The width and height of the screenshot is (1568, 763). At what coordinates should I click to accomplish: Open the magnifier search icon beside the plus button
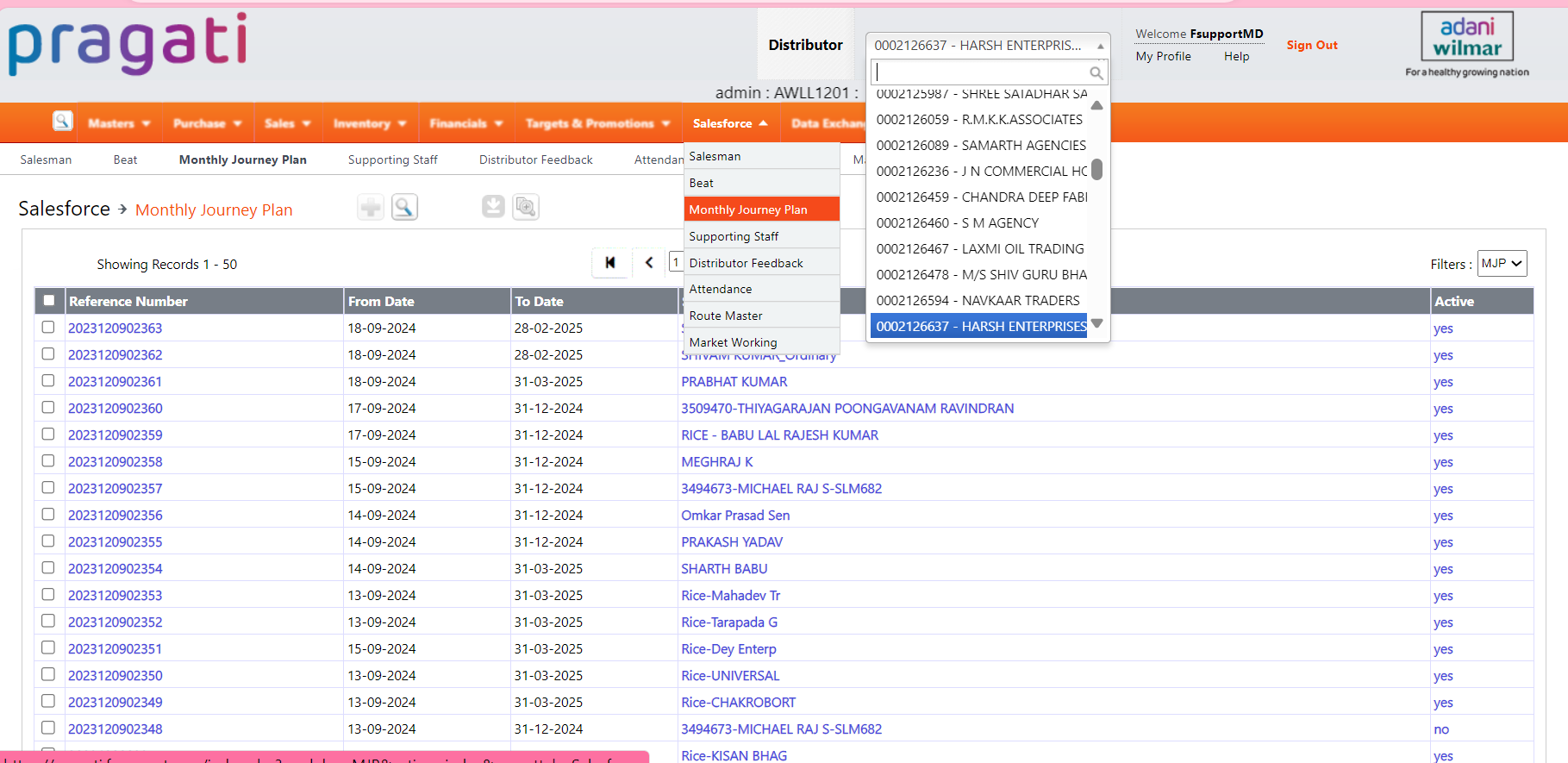(405, 207)
